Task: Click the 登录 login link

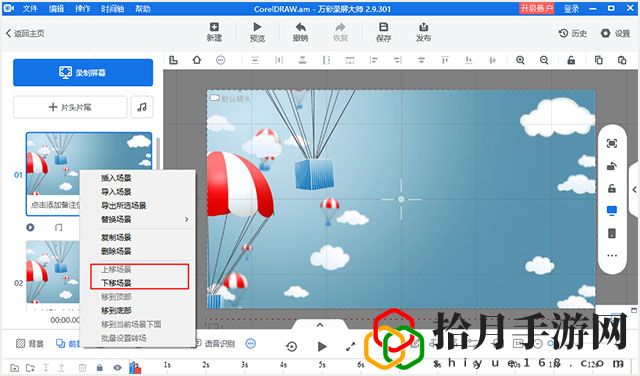Action: click(x=571, y=8)
